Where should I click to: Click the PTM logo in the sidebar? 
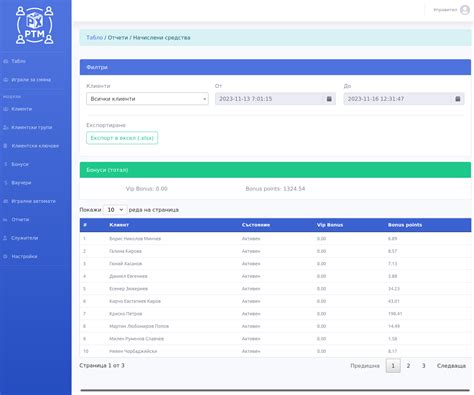coord(35,25)
